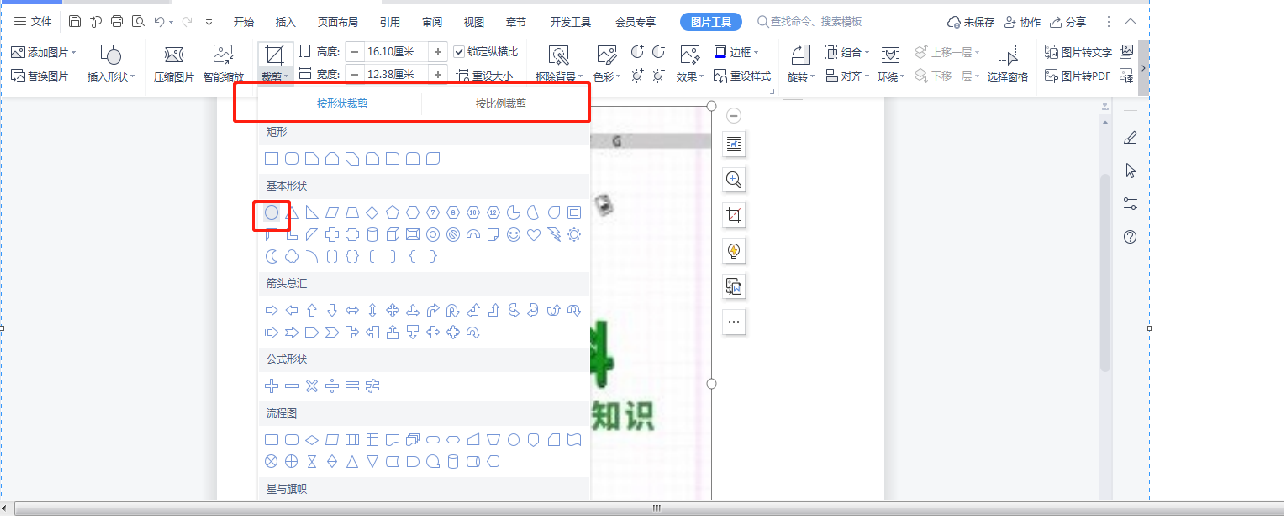The width and height of the screenshot is (1284, 516).
Task: Click the Share button
Action: click(1069, 21)
